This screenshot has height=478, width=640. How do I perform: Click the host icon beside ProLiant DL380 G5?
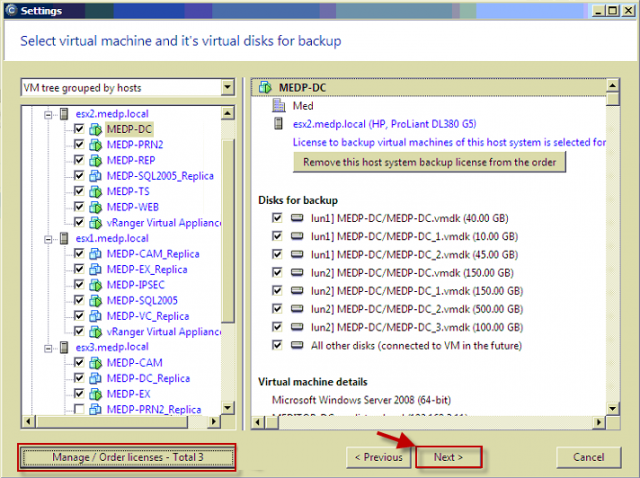pyautogui.click(x=278, y=124)
